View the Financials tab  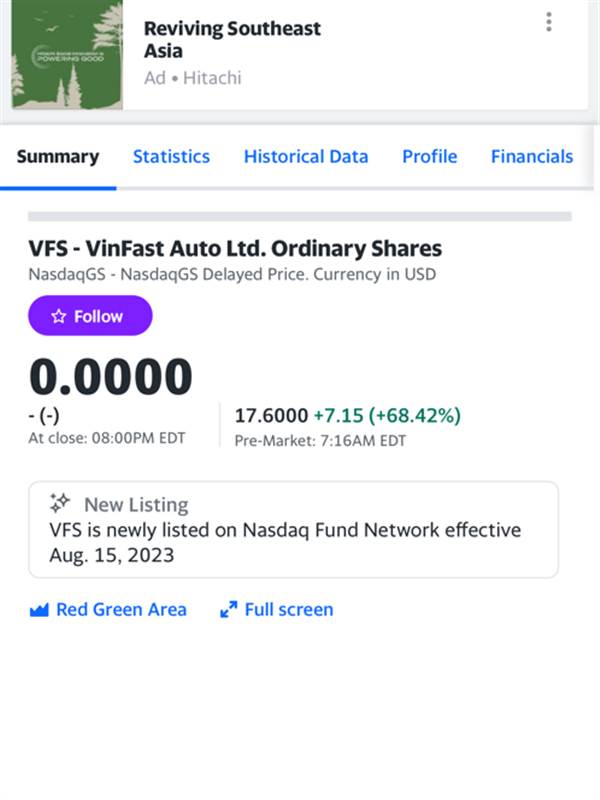[531, 156]
